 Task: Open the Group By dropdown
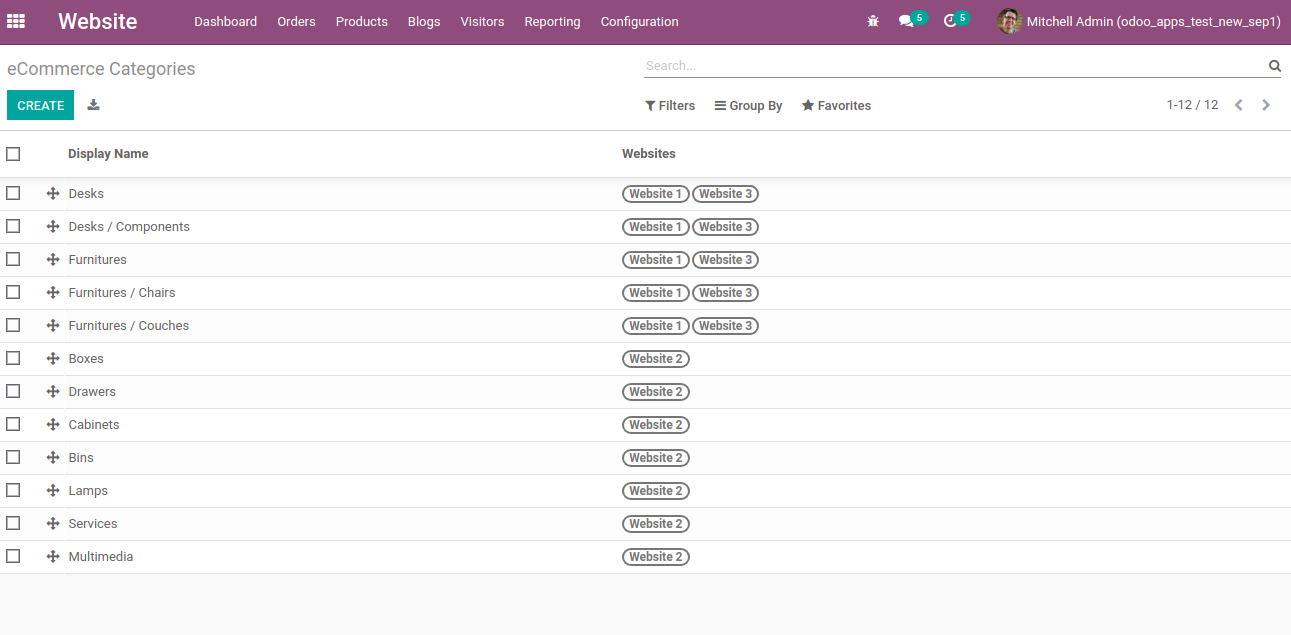(748, 106)
